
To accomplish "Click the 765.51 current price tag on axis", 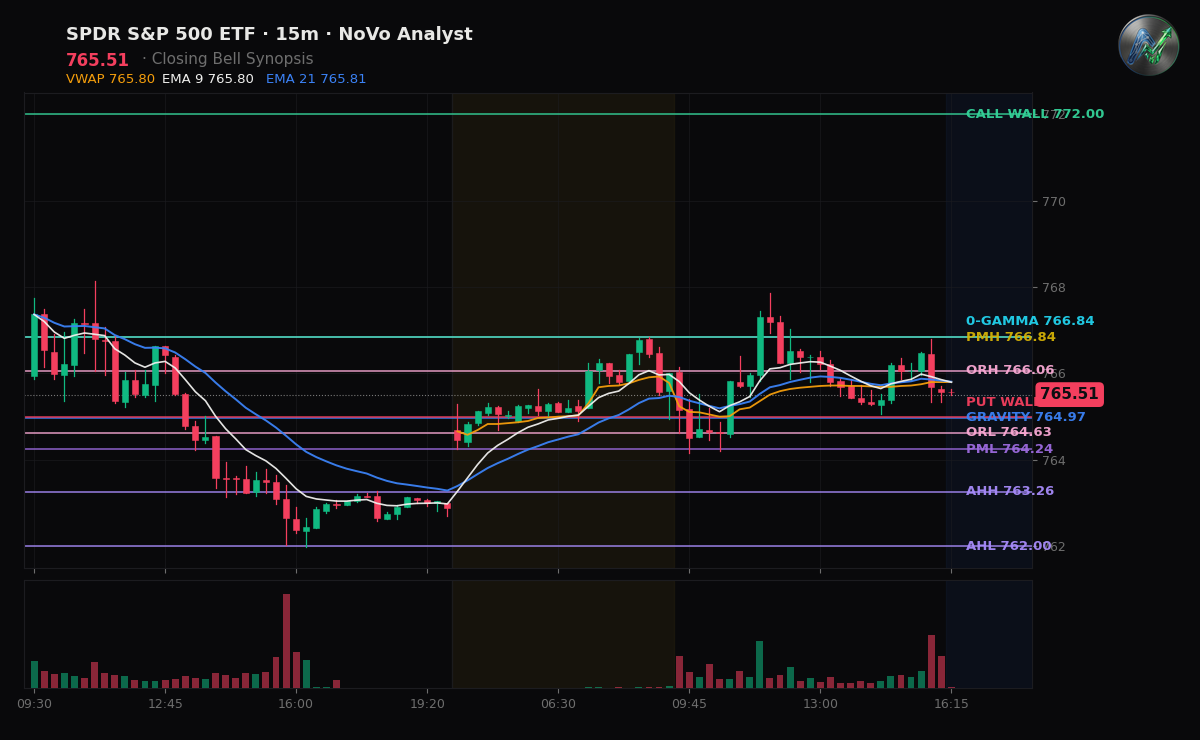I will (1069, 394).
